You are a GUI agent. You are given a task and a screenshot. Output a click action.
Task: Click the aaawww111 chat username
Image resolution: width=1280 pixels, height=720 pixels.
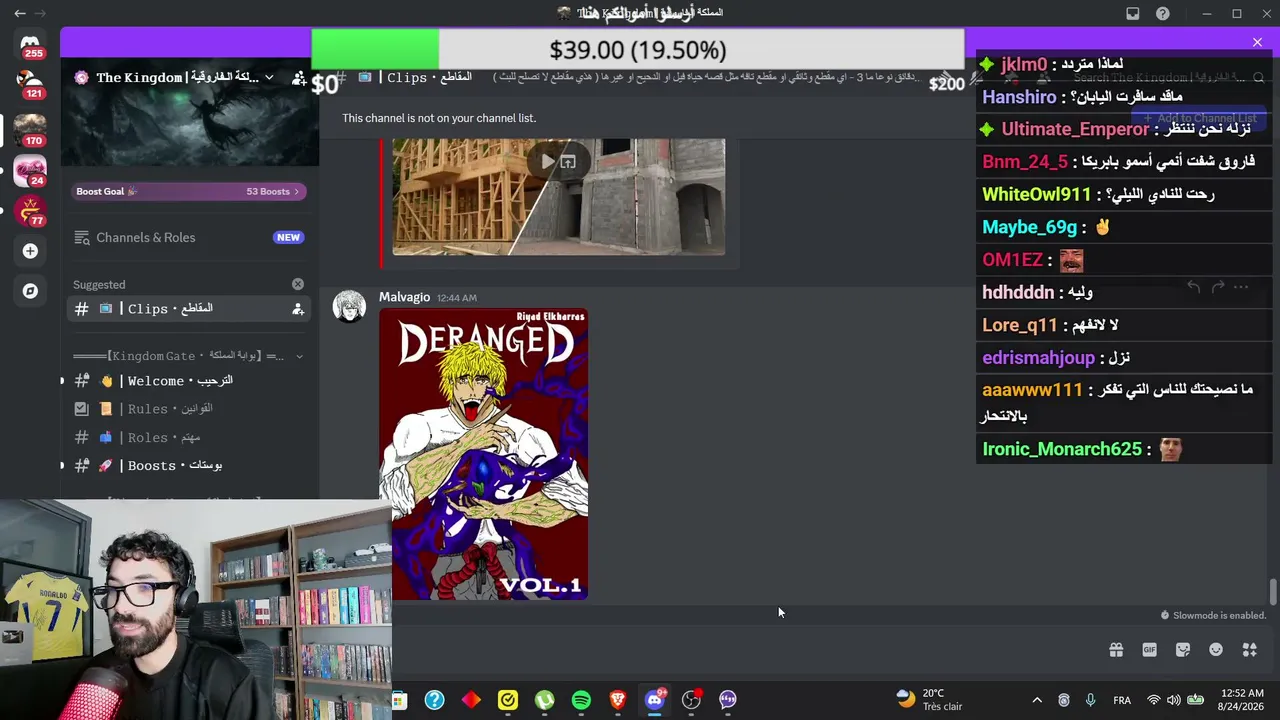(x=1033, y=389)
